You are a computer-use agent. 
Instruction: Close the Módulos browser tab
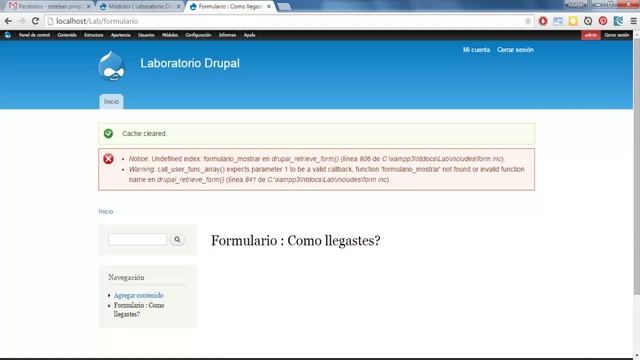pos(178,7)
